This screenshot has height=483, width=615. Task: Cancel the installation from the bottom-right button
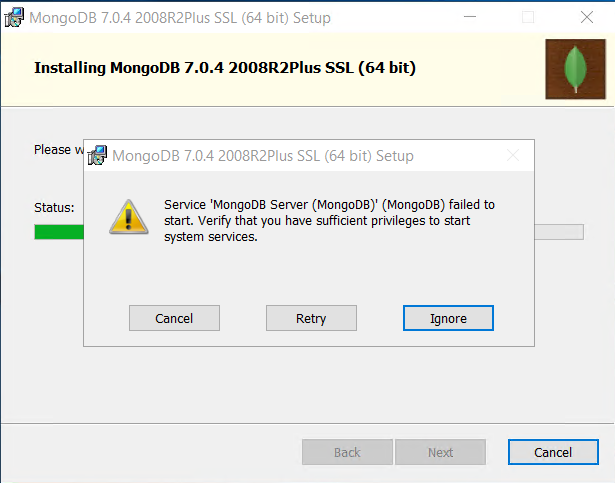[552, 452]
